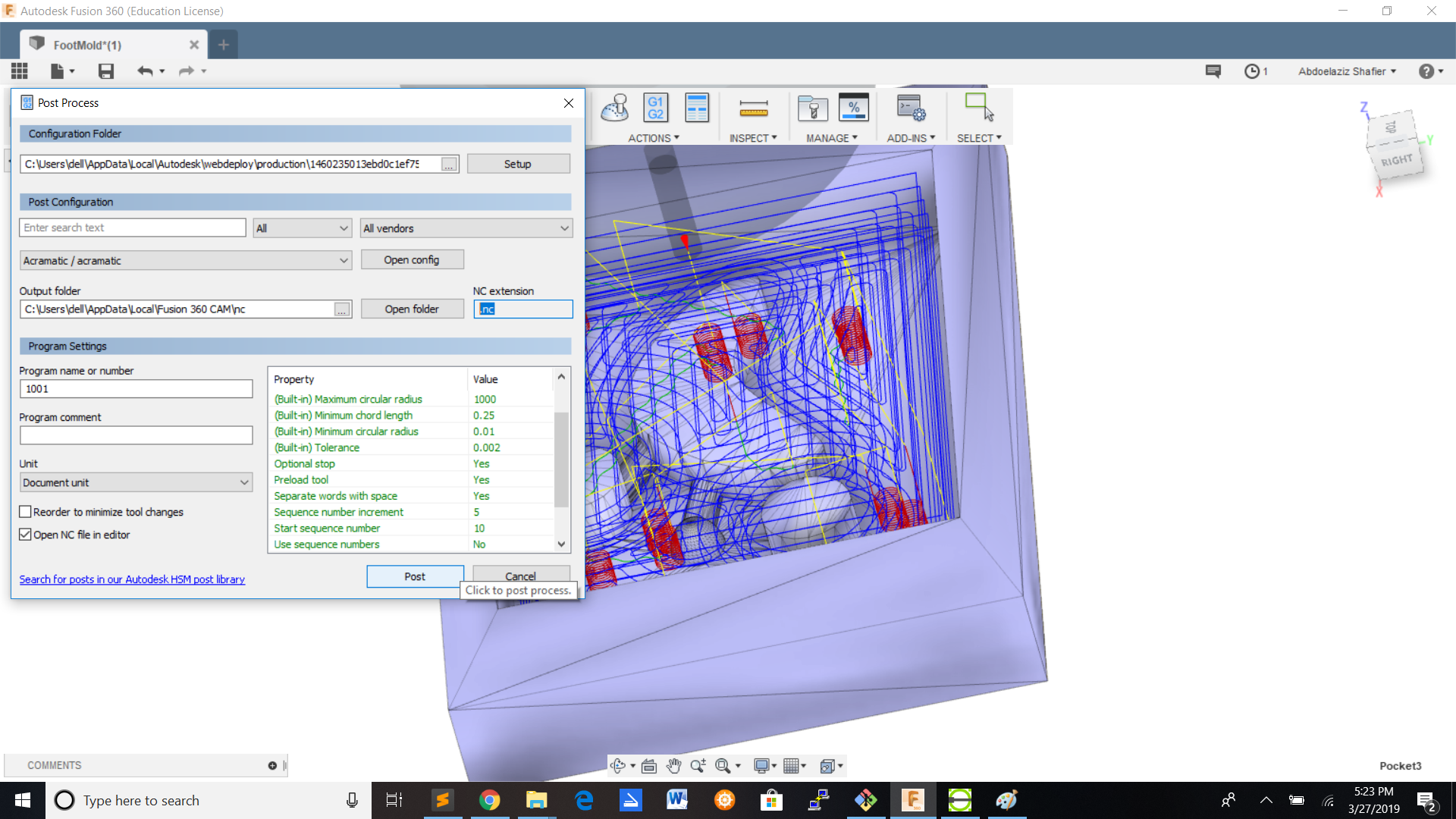
Task: Enable Reorder to minimize tool changes
Action: coord(26,512)
